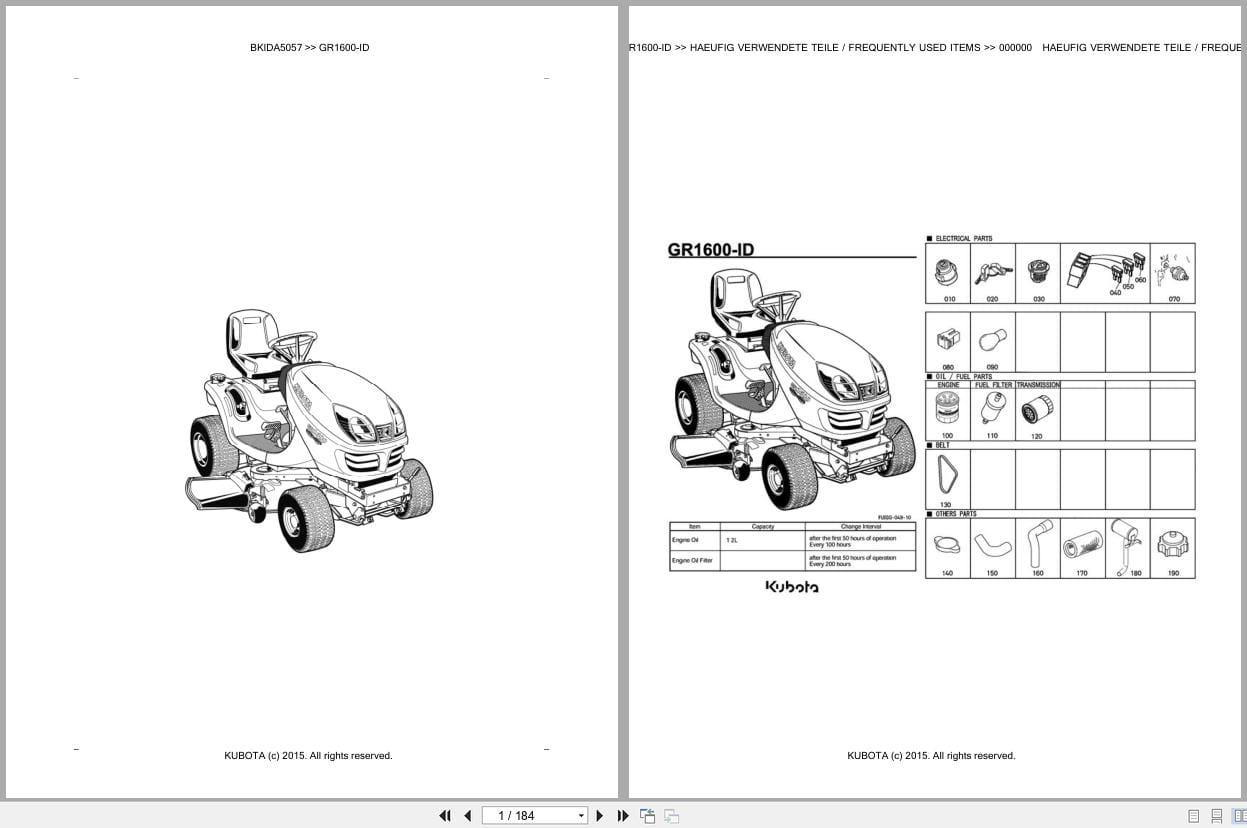Click the ELECTRICAL PARTS section label
The height and width of the screenshot is (828, 1247).
point(964,239)
